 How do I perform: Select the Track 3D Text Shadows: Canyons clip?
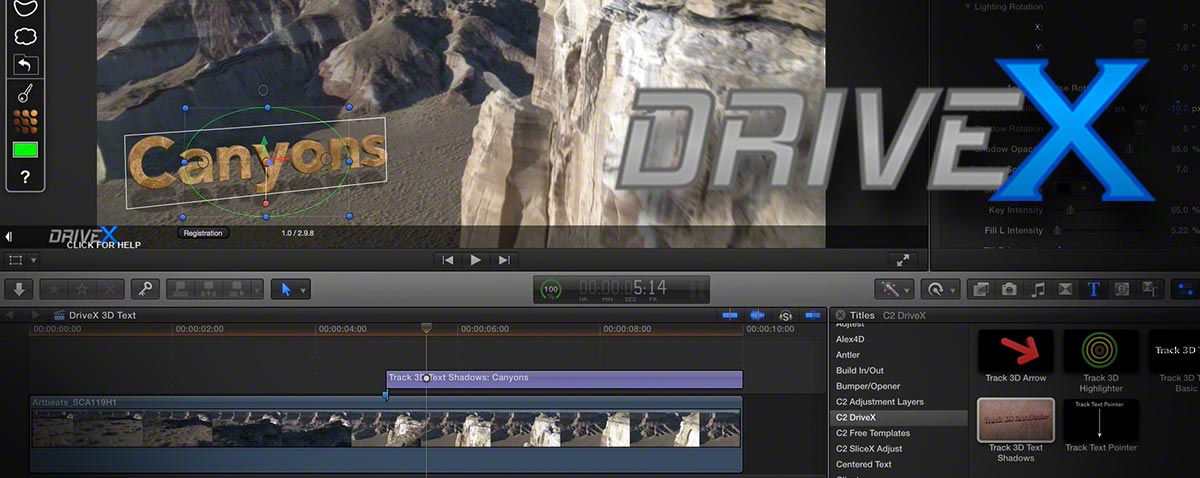[564, 379]
